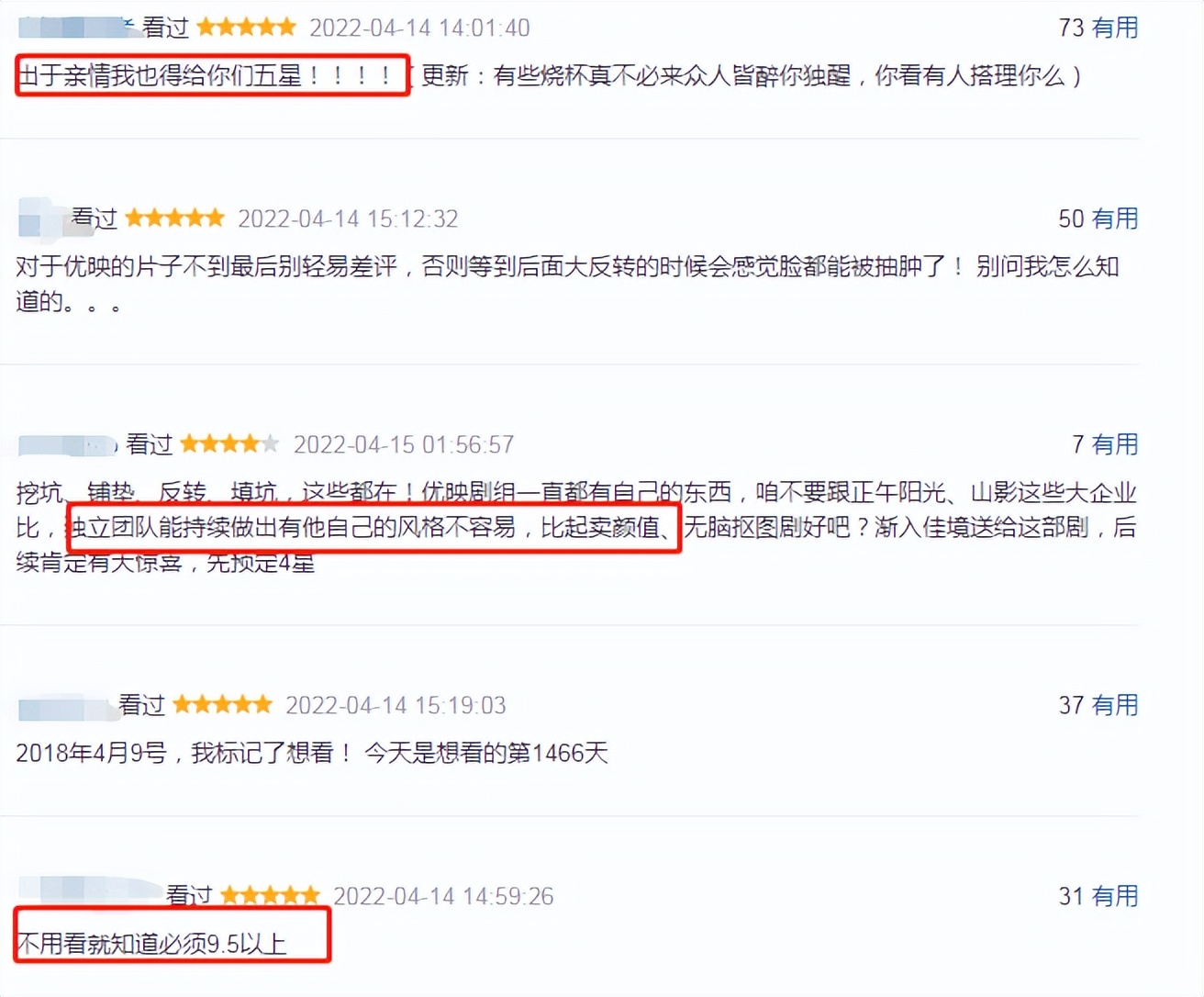Open the blurred username of the first reviewer

77,28
